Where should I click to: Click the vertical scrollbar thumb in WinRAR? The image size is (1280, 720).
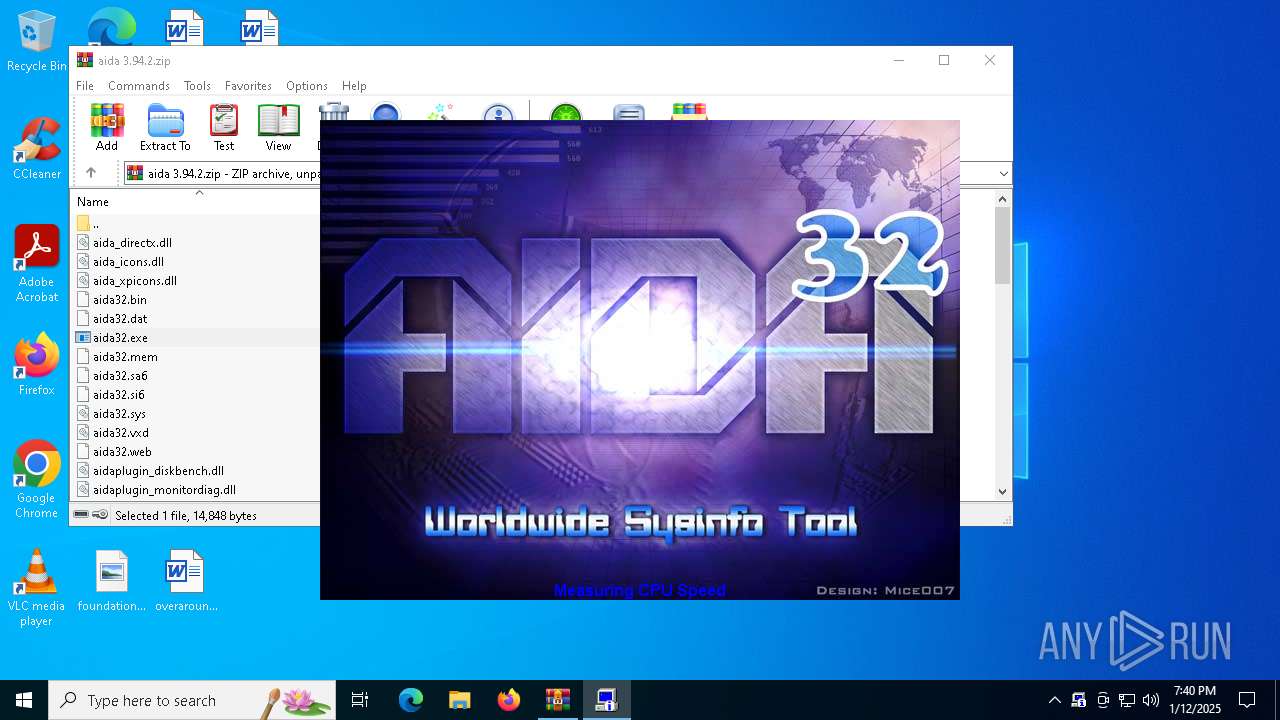[1003, 246]
